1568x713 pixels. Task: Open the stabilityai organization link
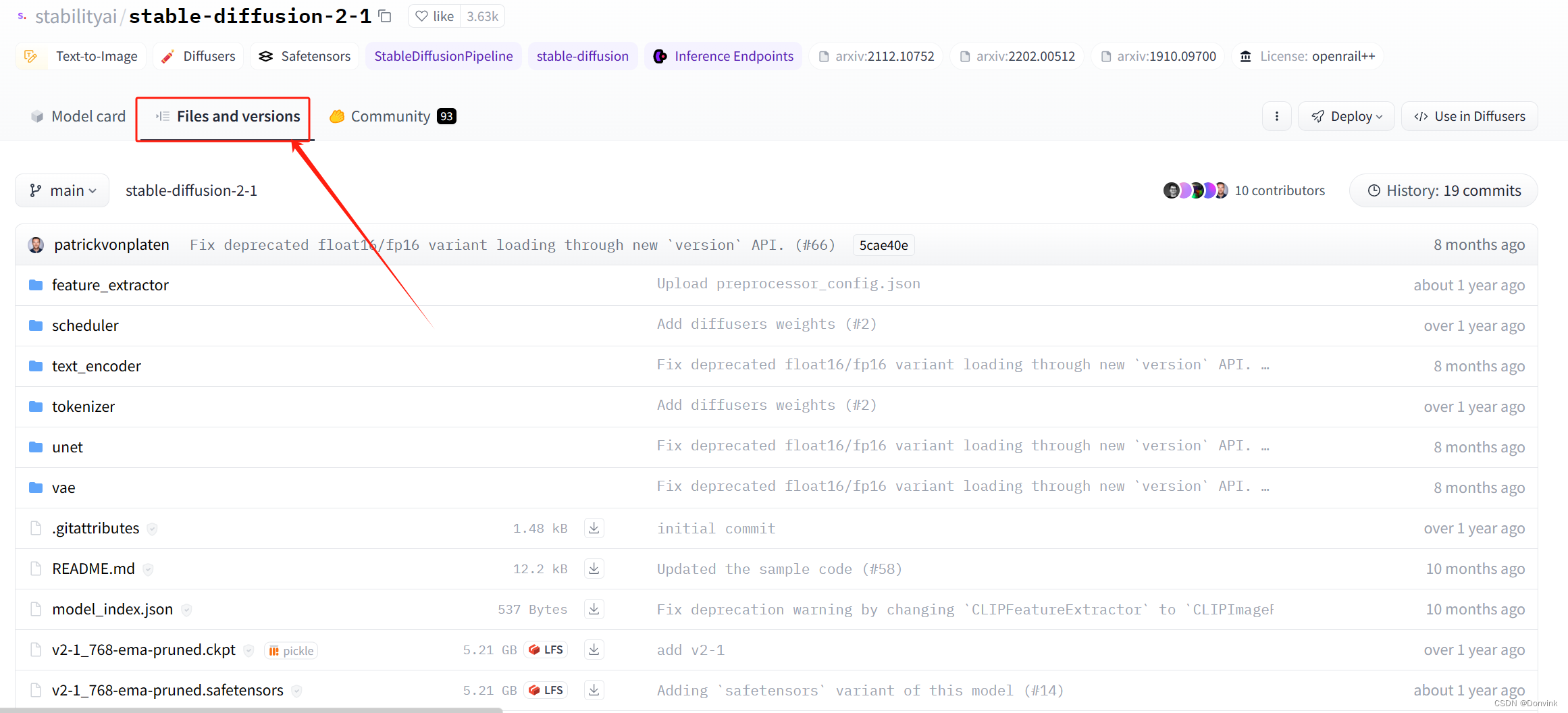(x=76, y=16)
